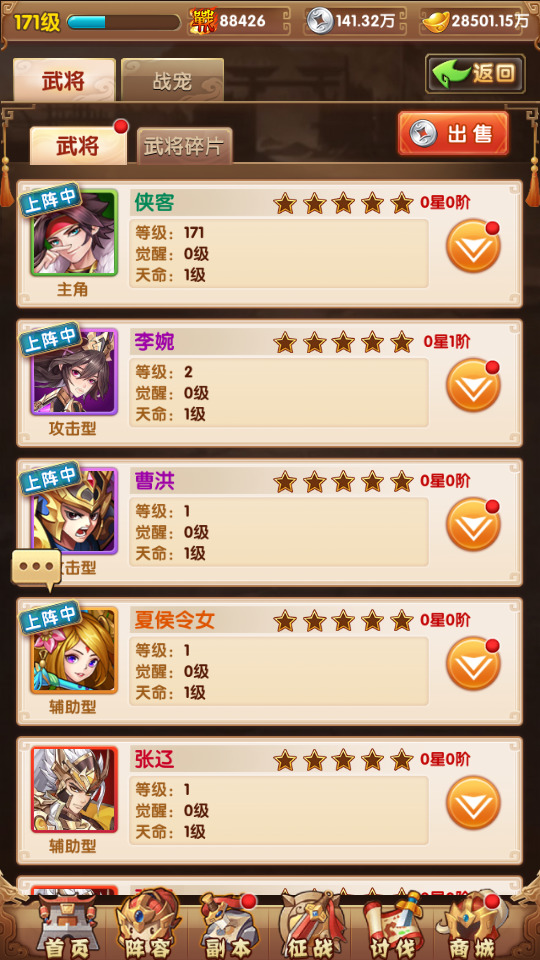
Task: Click the 返回 back button
Action: [x=475, y=74]
